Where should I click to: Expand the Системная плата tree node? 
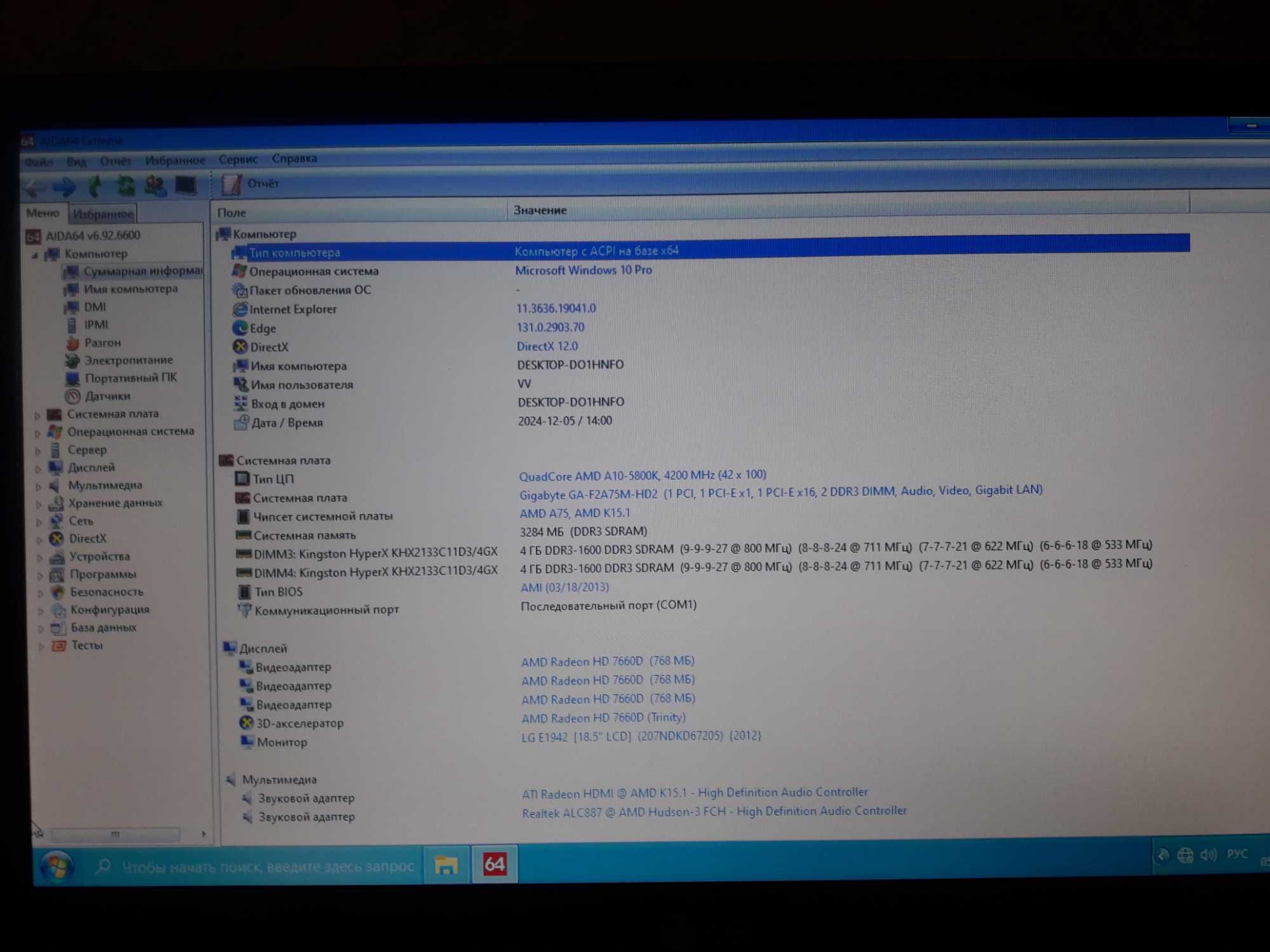pos(37,416)
